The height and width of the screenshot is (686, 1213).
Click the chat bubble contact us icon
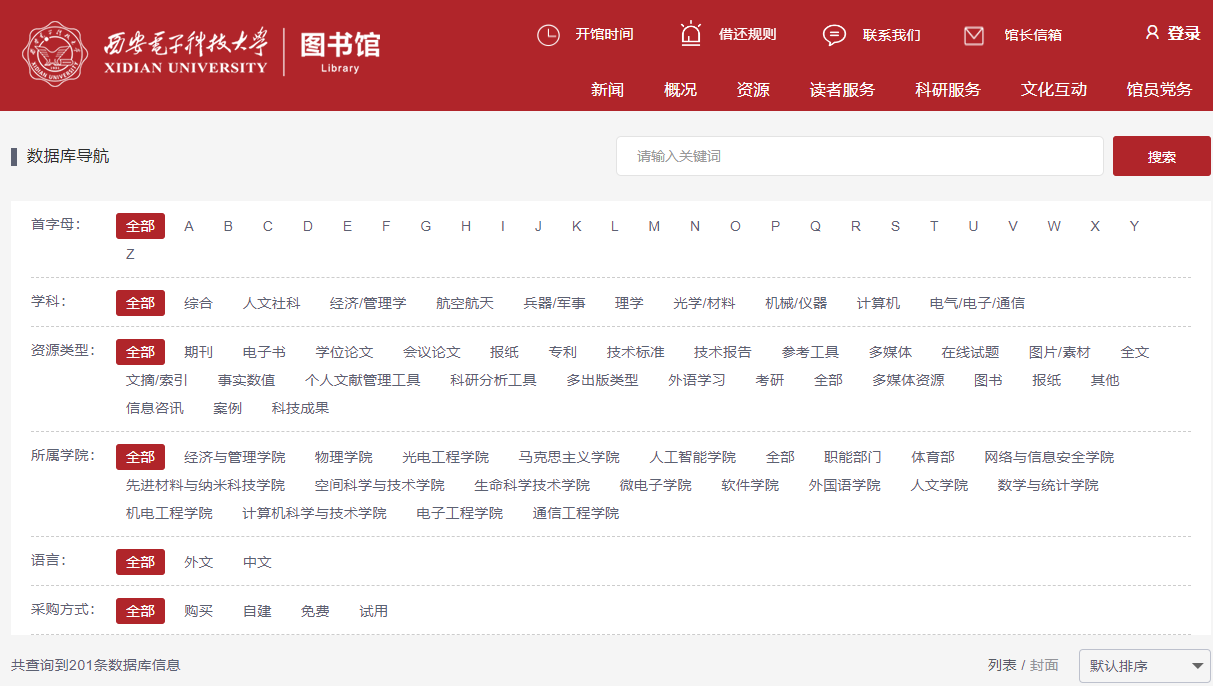(x=834, y=35)
